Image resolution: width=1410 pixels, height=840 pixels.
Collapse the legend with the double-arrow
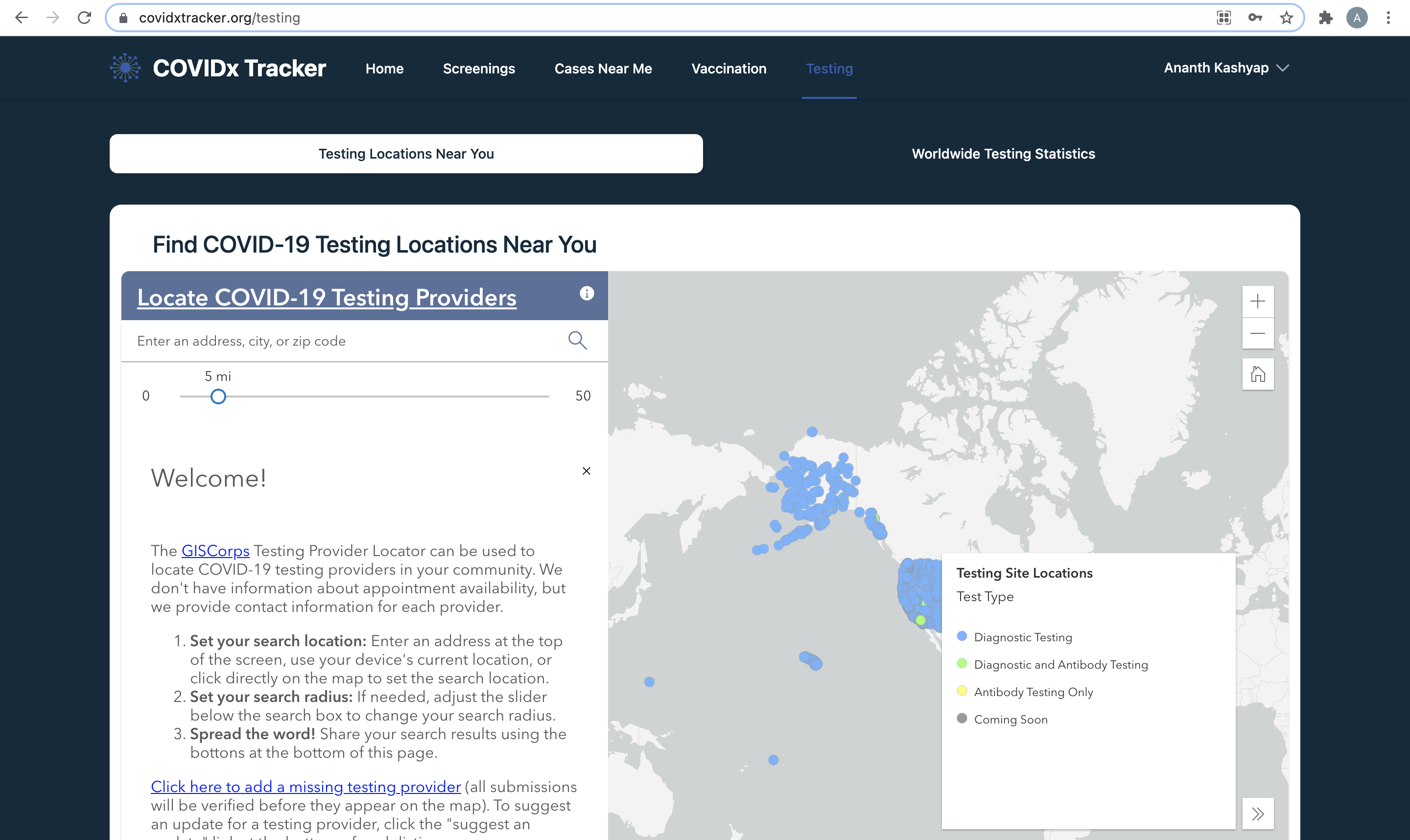pos(1257,814)
